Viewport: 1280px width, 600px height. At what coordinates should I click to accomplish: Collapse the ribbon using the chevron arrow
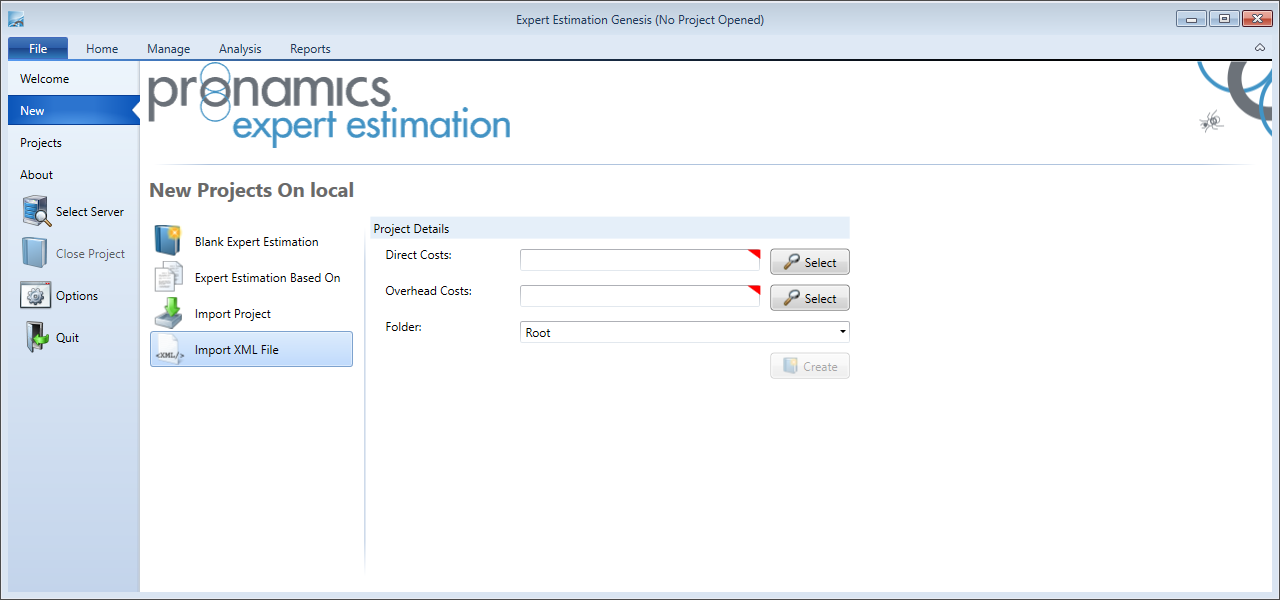[1259, 48]
